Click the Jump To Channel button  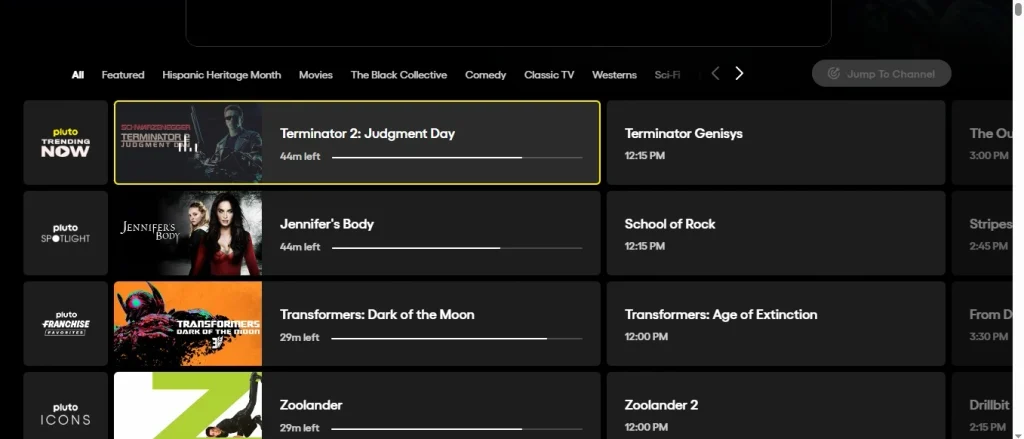(881, 74)
